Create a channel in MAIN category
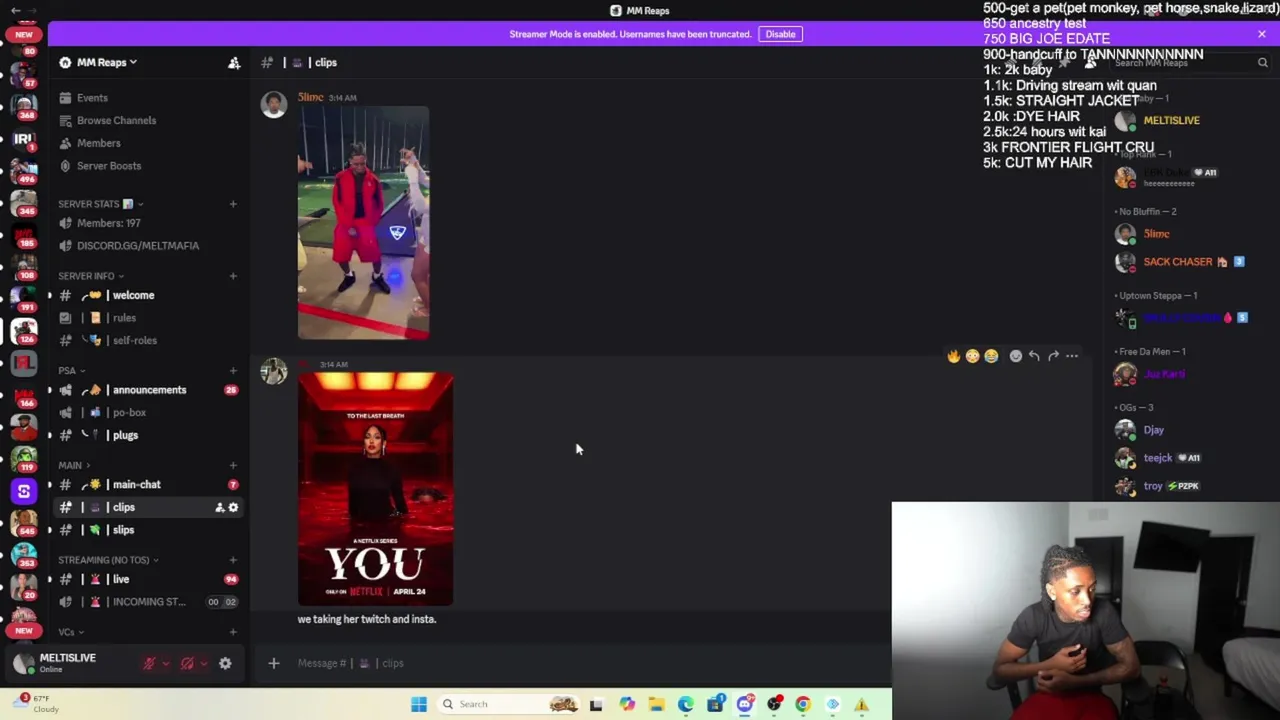The height and width of the screenshot is (720, 1280). tap(233, 465)
